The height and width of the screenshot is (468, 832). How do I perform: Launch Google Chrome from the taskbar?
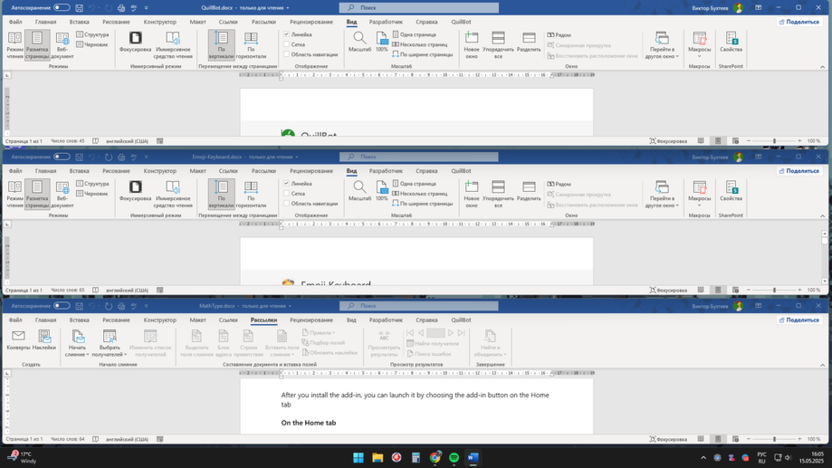(435, 457)
